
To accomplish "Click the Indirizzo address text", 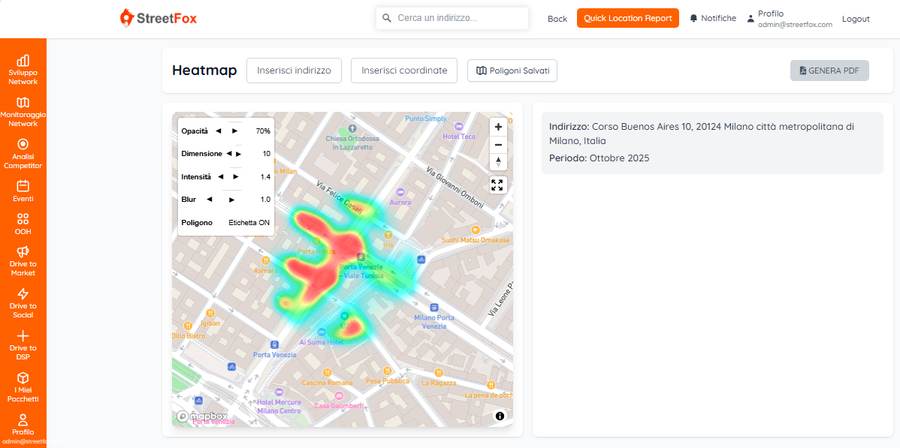I will (x=702, y=133).
